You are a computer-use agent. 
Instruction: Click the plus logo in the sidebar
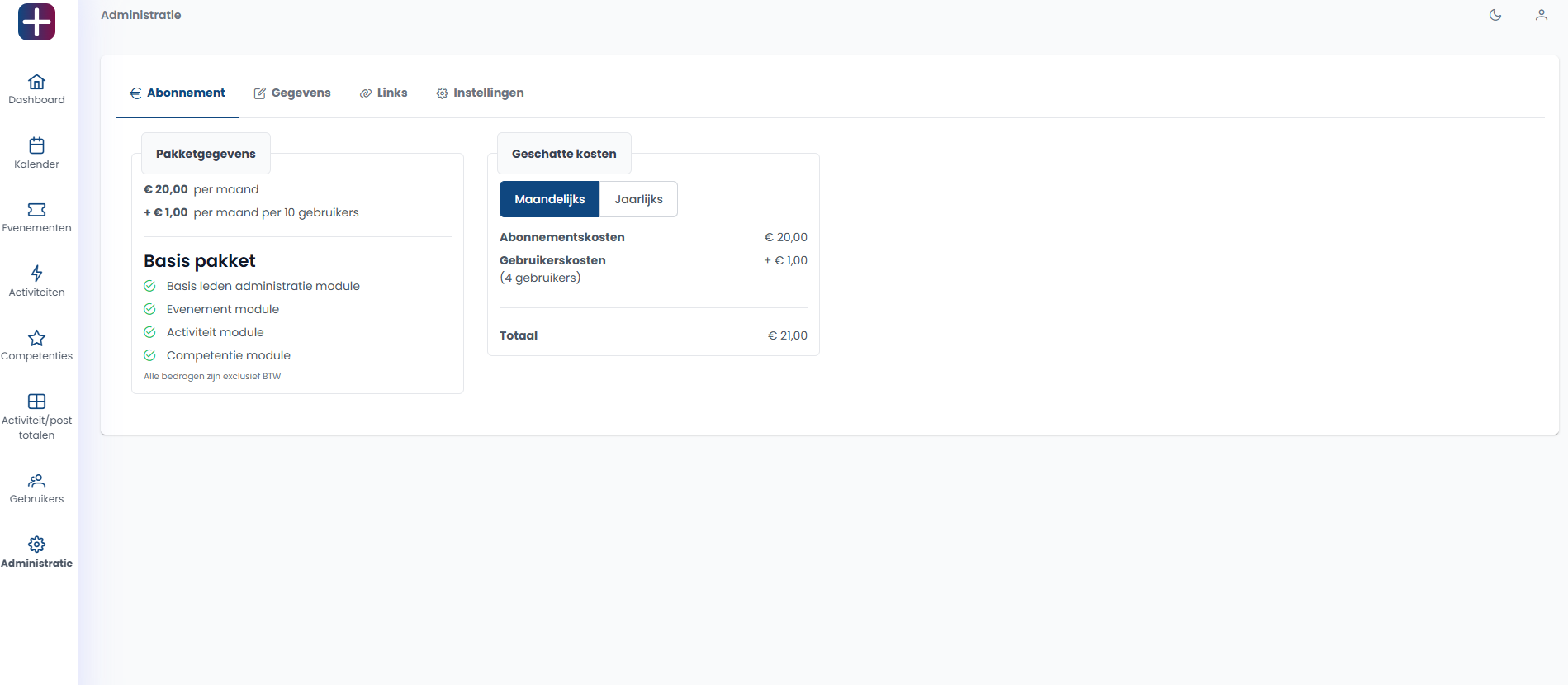[36, 22]
